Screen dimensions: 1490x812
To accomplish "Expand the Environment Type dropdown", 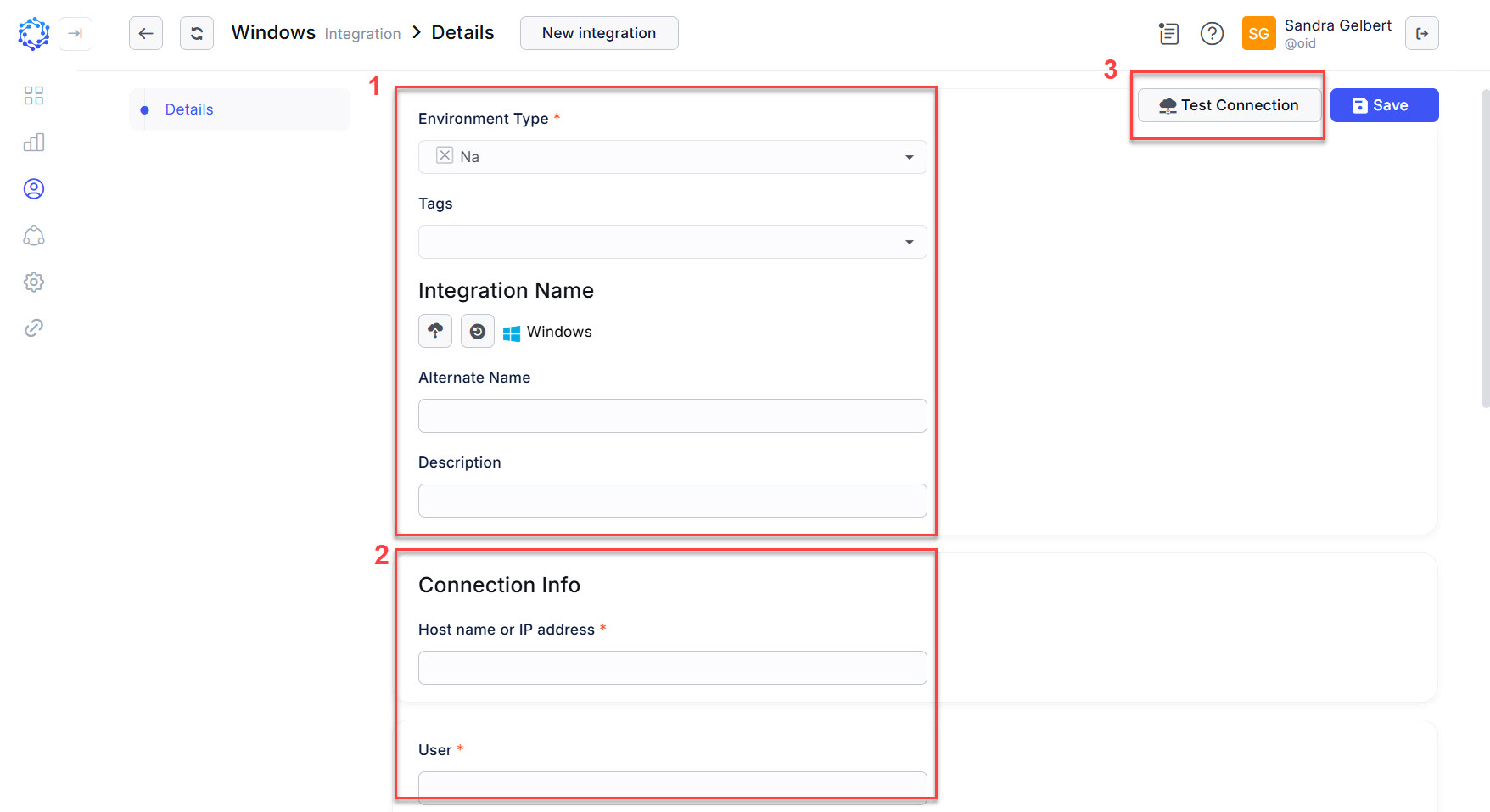I will click(x=909, y=157).
